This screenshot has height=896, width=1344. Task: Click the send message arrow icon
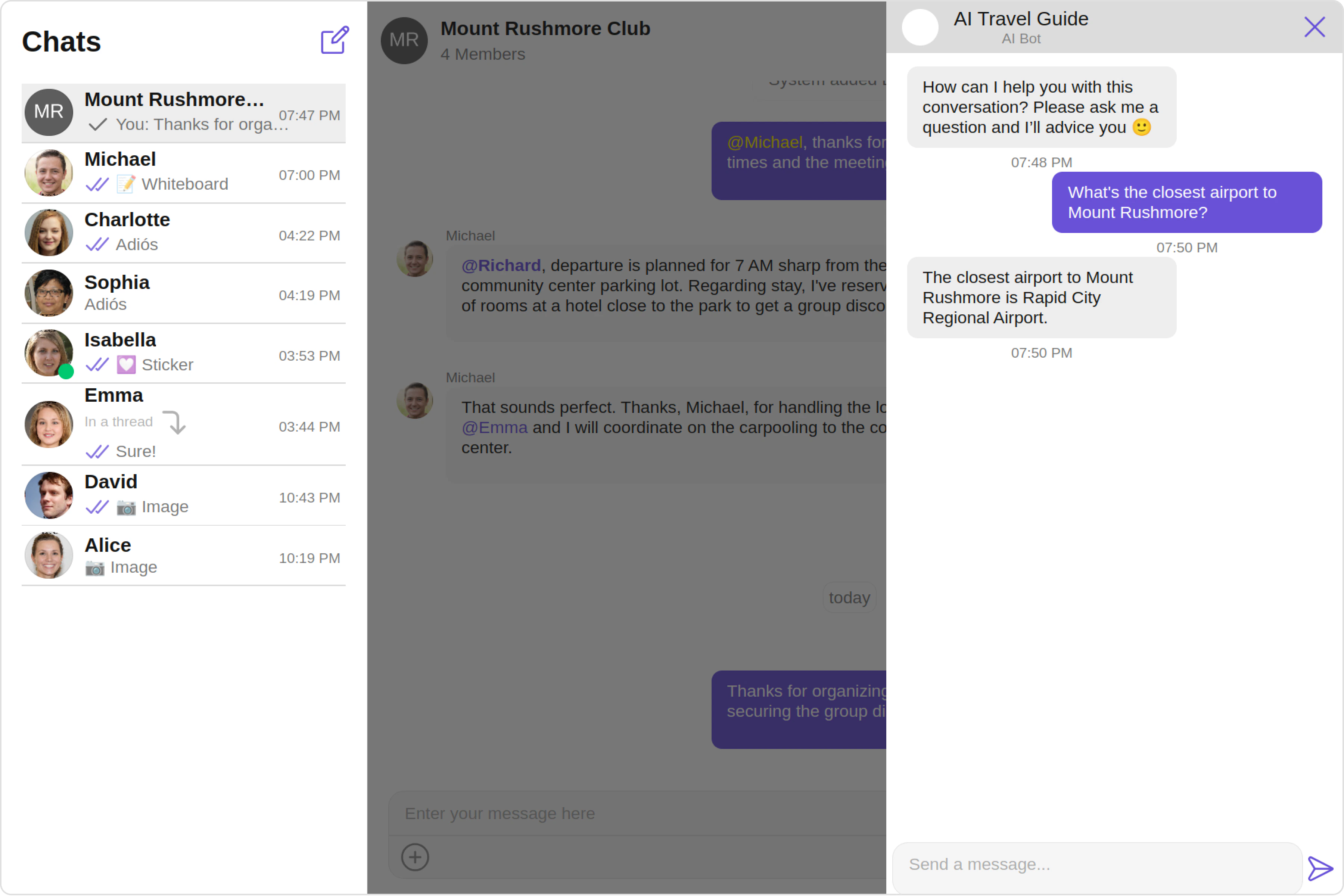1320,868
